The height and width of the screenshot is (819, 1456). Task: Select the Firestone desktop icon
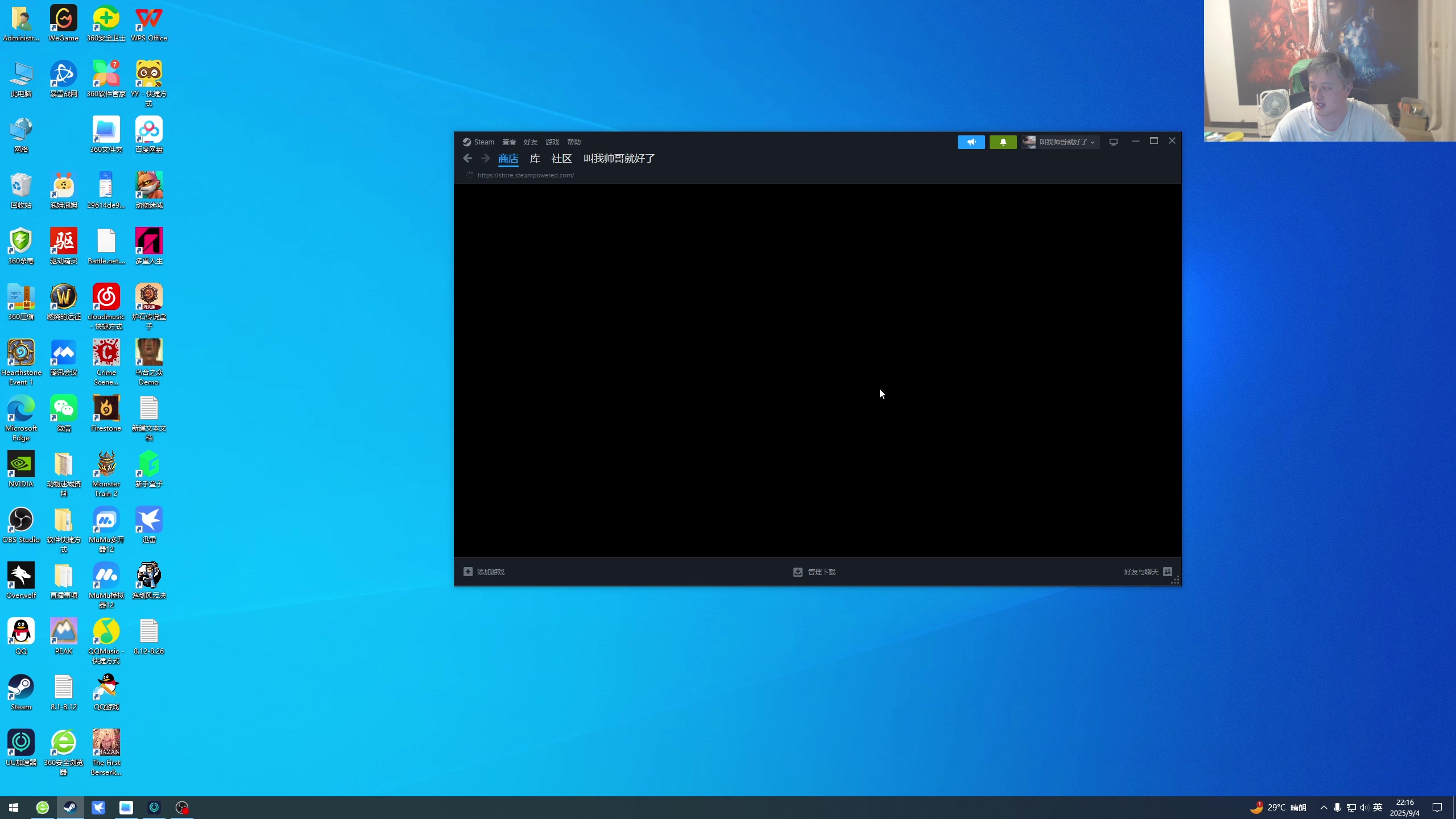point(106,414)
